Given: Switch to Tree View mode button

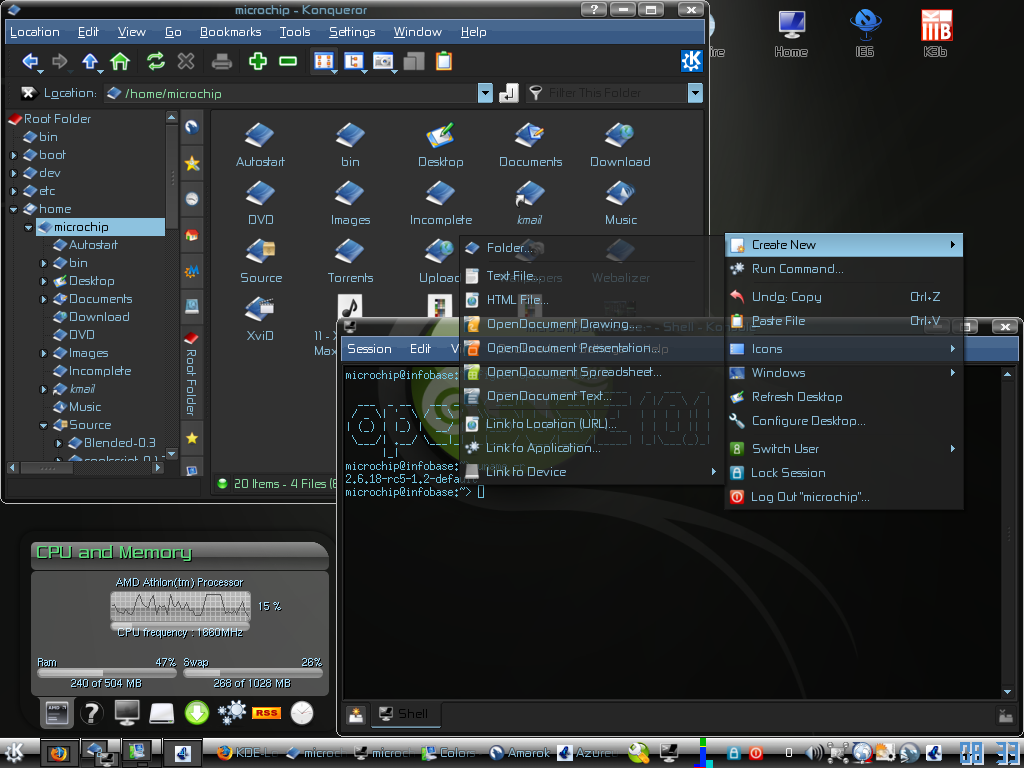Looking at the screenshot, I should click(354, 61).
